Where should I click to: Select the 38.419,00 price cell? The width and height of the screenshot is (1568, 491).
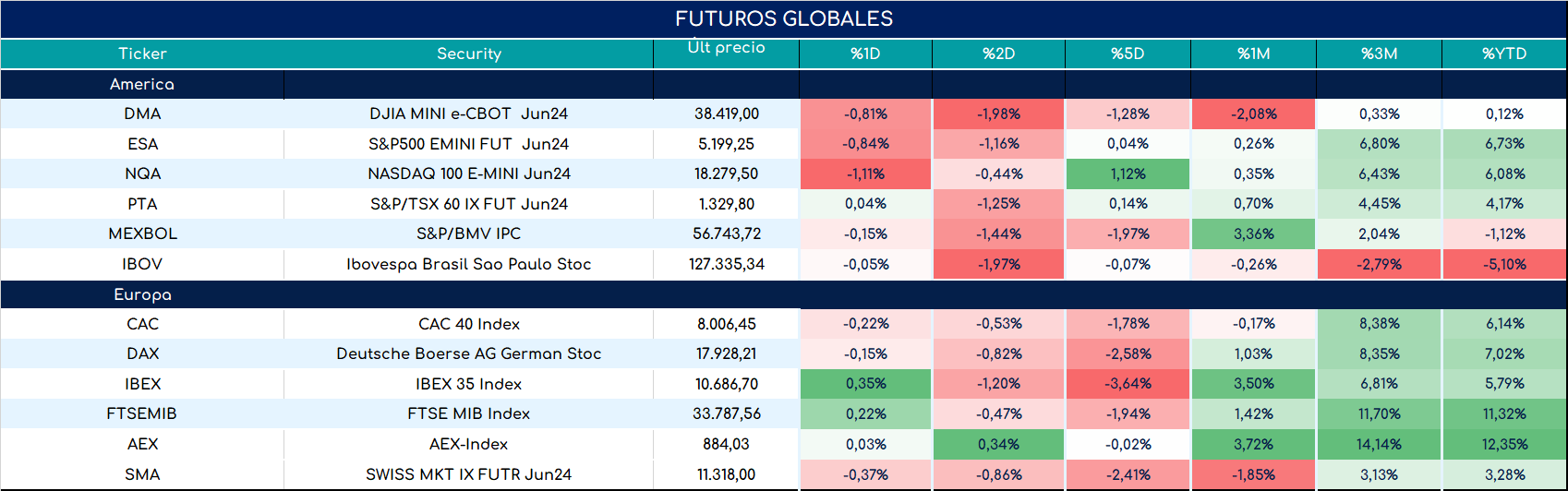coord(726,114)
